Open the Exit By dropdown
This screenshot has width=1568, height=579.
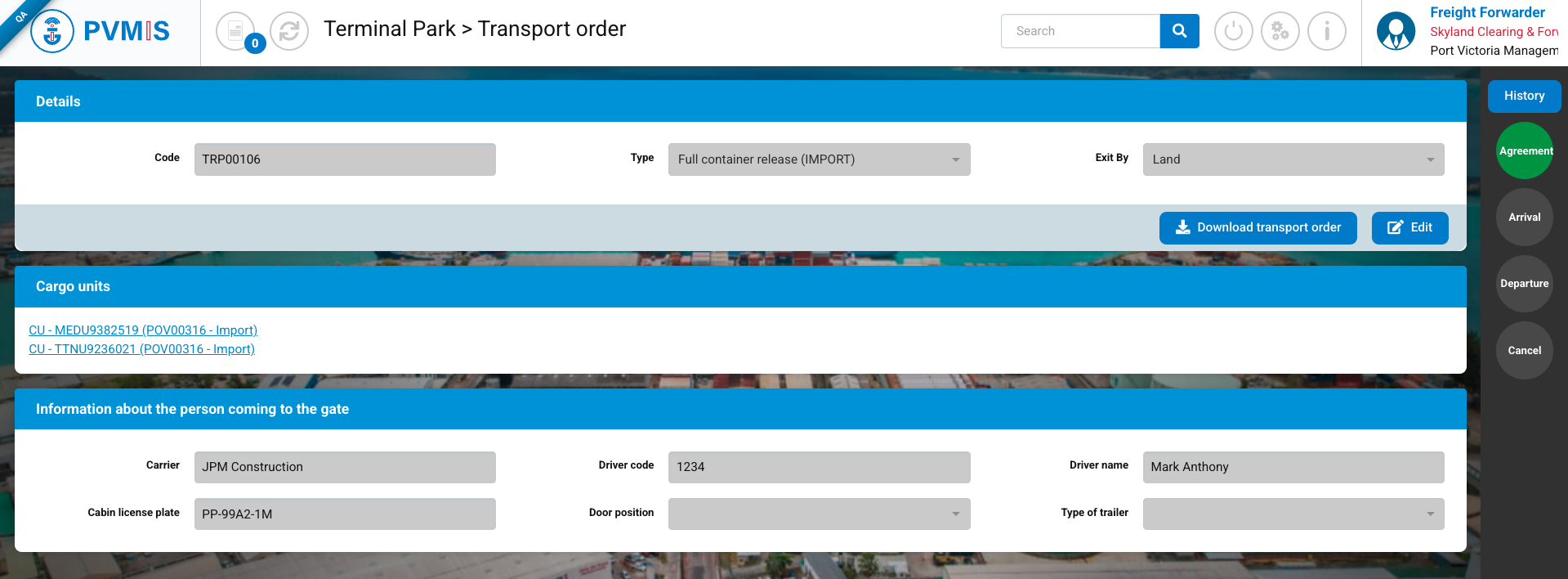pyautogui.click(x=1293, y=159)
